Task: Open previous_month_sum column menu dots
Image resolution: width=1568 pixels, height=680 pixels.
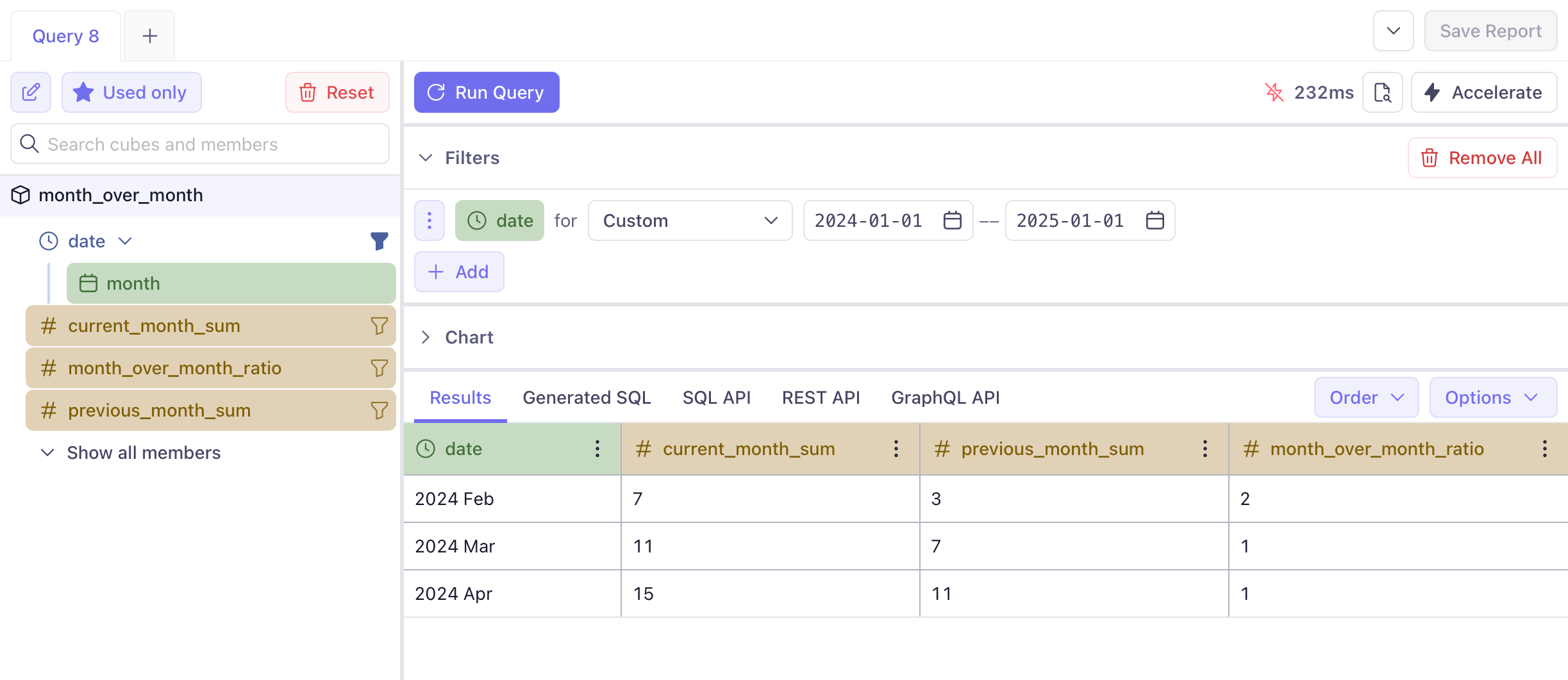Action: pyautogui.click(x=1205, y=449)
